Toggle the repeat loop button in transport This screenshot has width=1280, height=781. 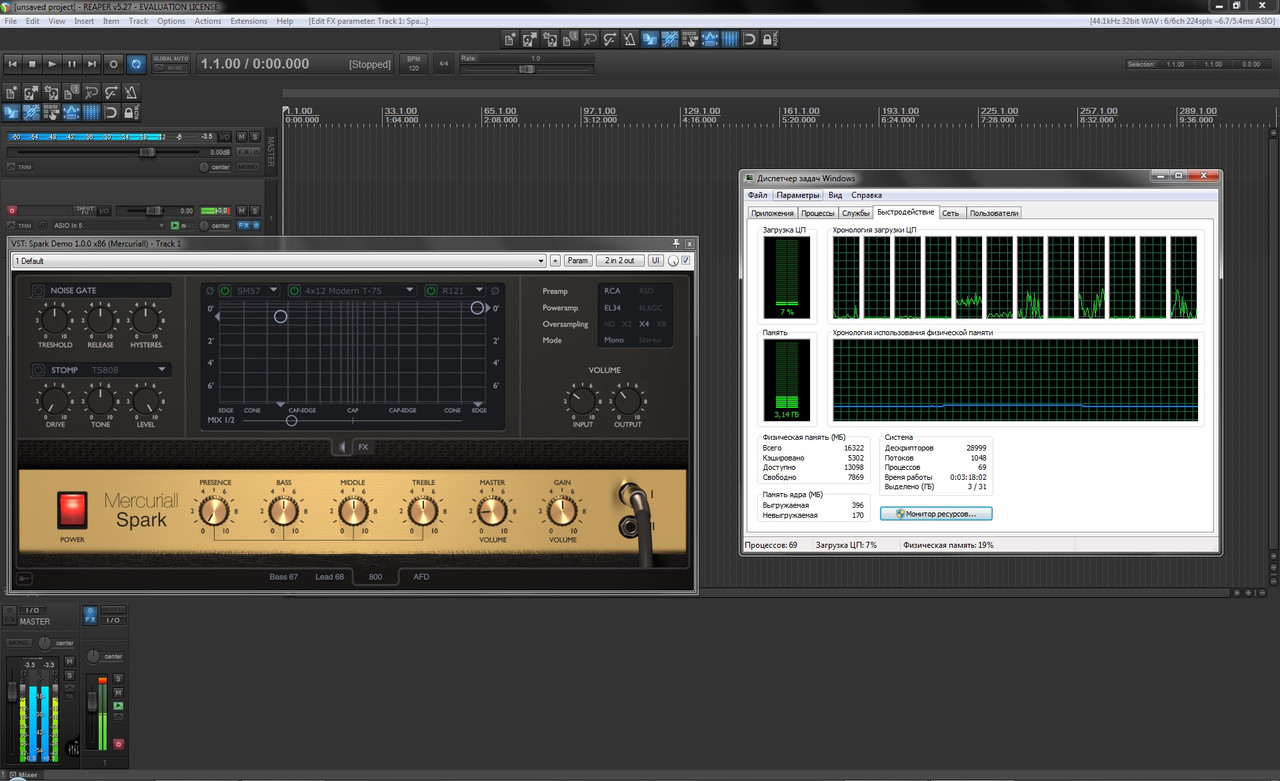pos(136,64)
